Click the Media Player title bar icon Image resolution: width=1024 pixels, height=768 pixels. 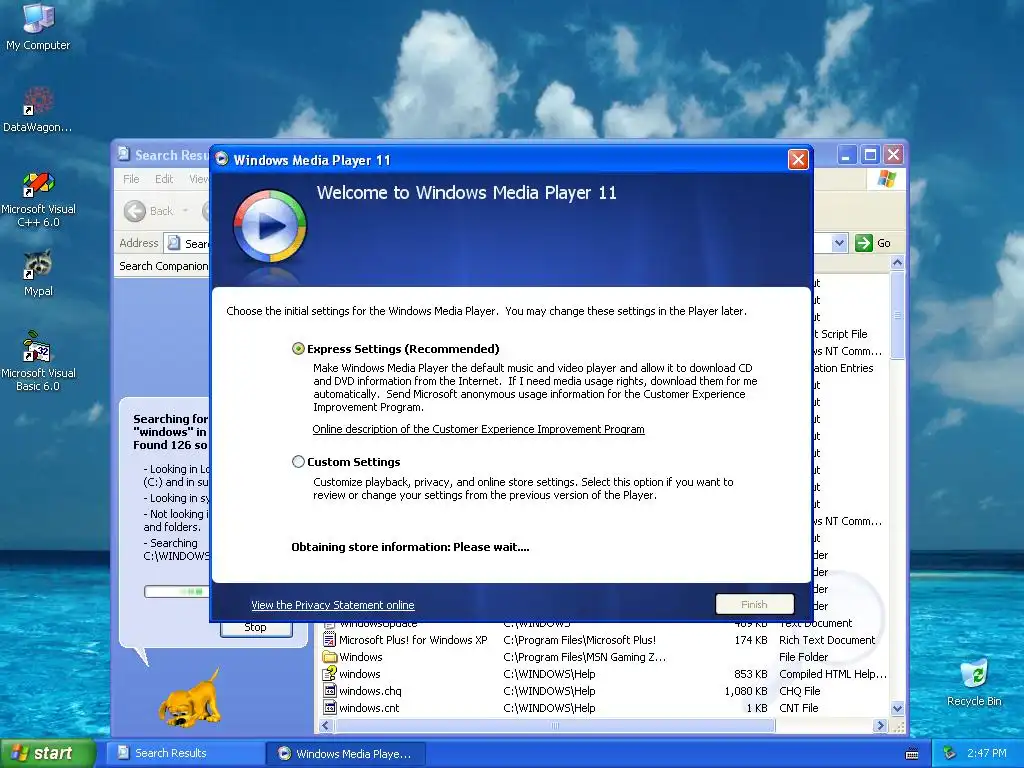[222, 159]
